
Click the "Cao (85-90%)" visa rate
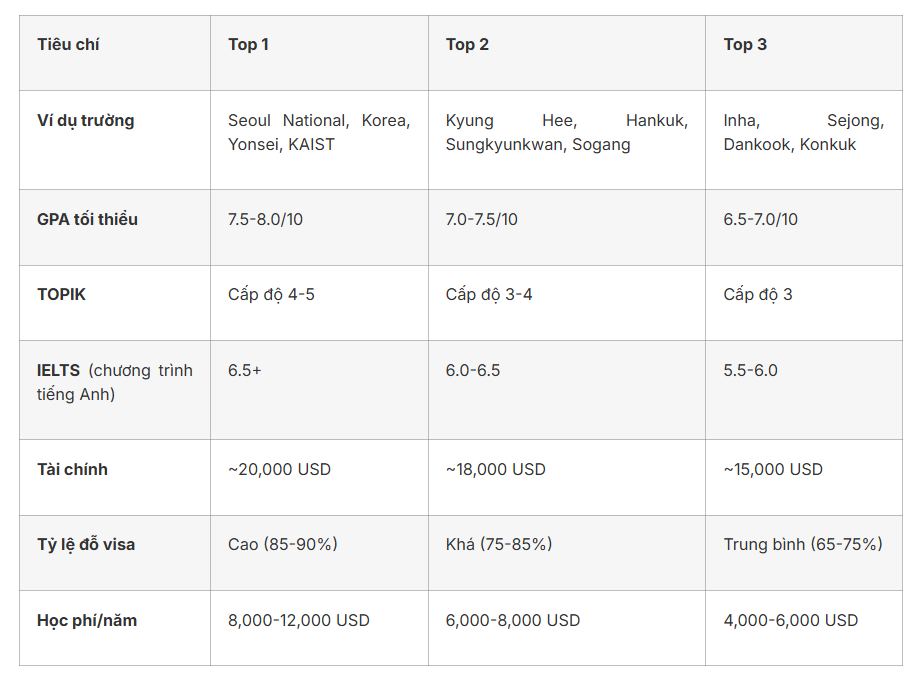(x=283, y=544)
